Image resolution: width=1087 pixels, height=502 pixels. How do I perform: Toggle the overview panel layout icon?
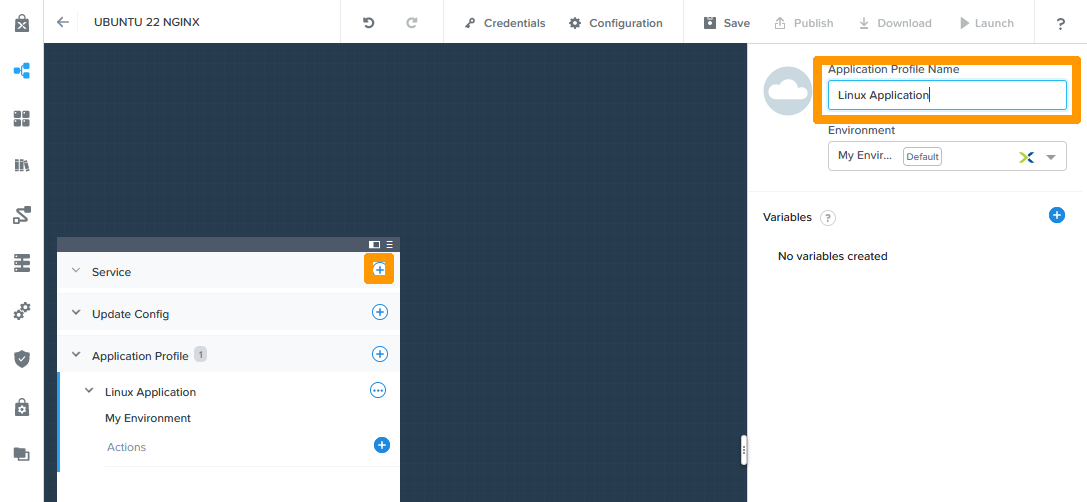[x=374, y=244]
